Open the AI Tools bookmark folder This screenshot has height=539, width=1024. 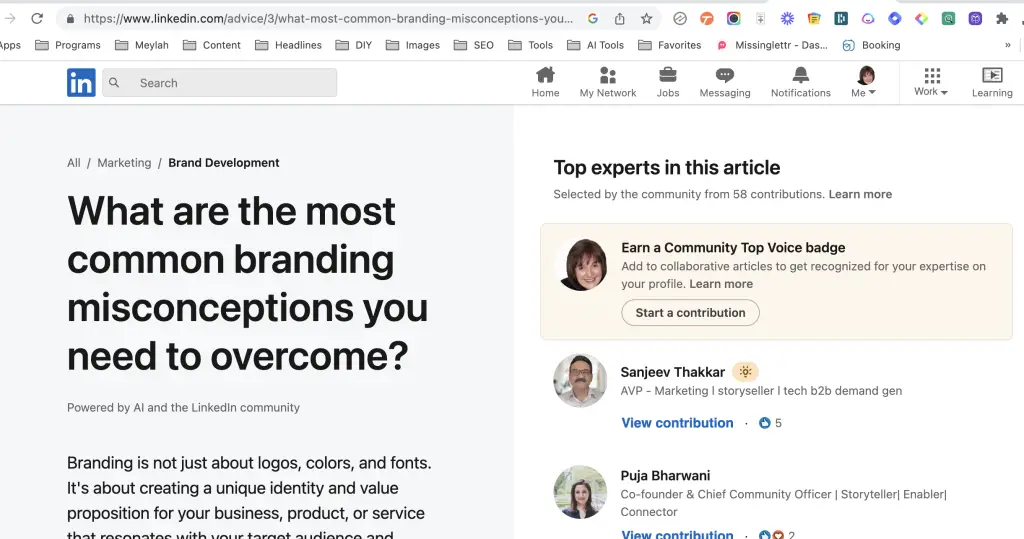tap(596, 45)
